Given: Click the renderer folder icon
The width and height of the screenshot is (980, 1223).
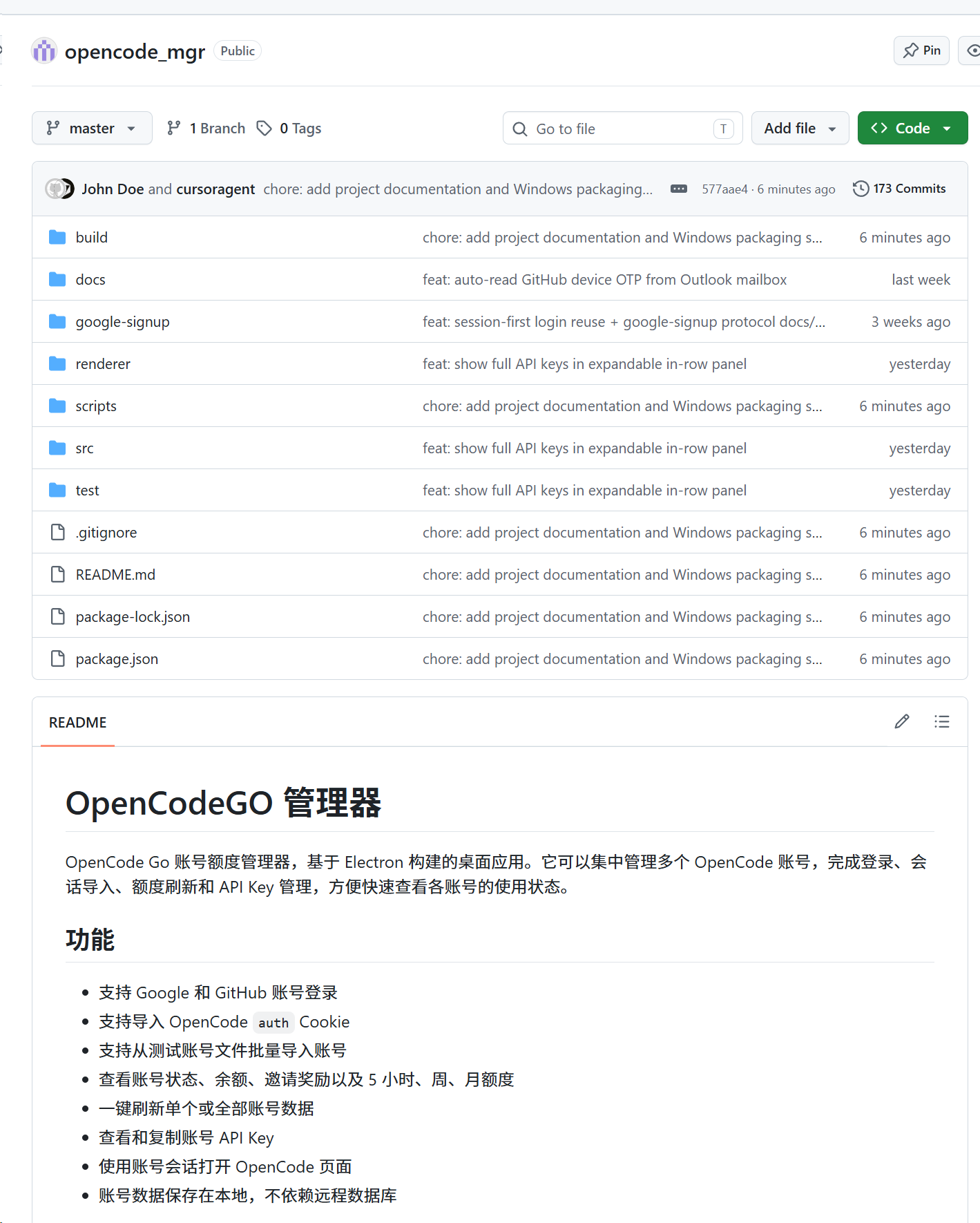Looking at the screenshot, I should [x=57, y=363].
